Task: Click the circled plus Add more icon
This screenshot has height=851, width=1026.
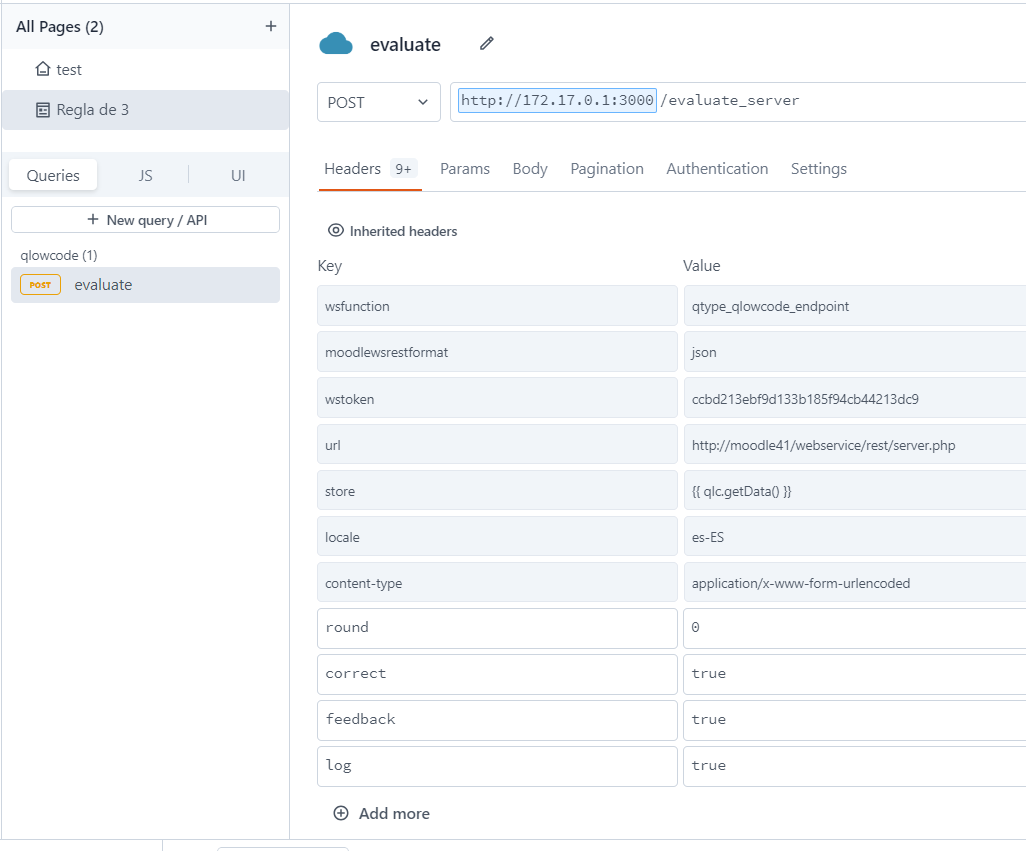Action: click(341, 813)
